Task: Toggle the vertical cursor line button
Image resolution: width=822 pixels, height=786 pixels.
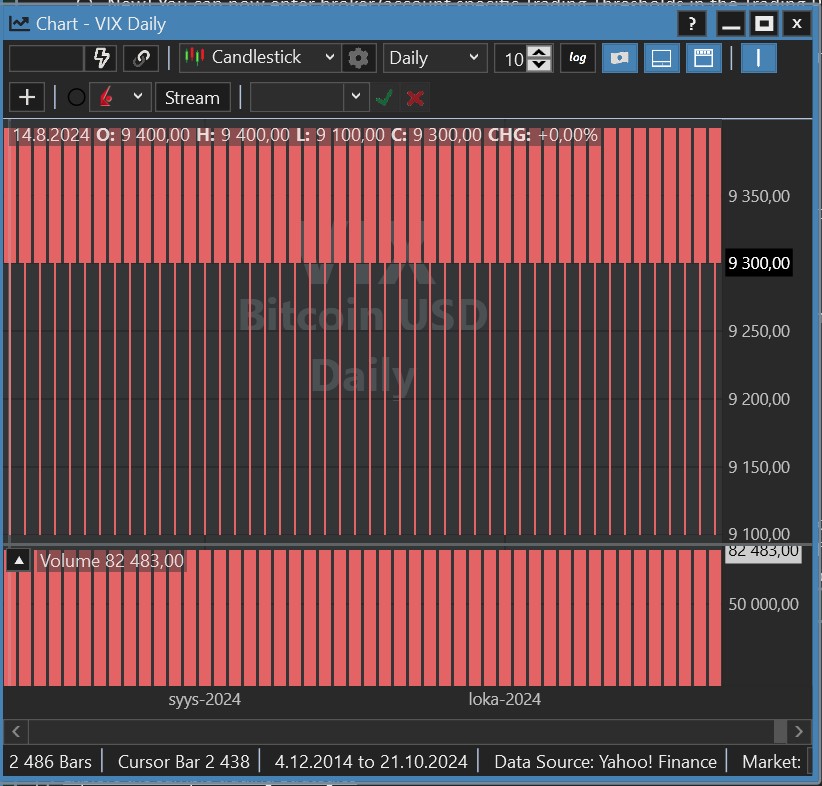Action: (758, 58)
